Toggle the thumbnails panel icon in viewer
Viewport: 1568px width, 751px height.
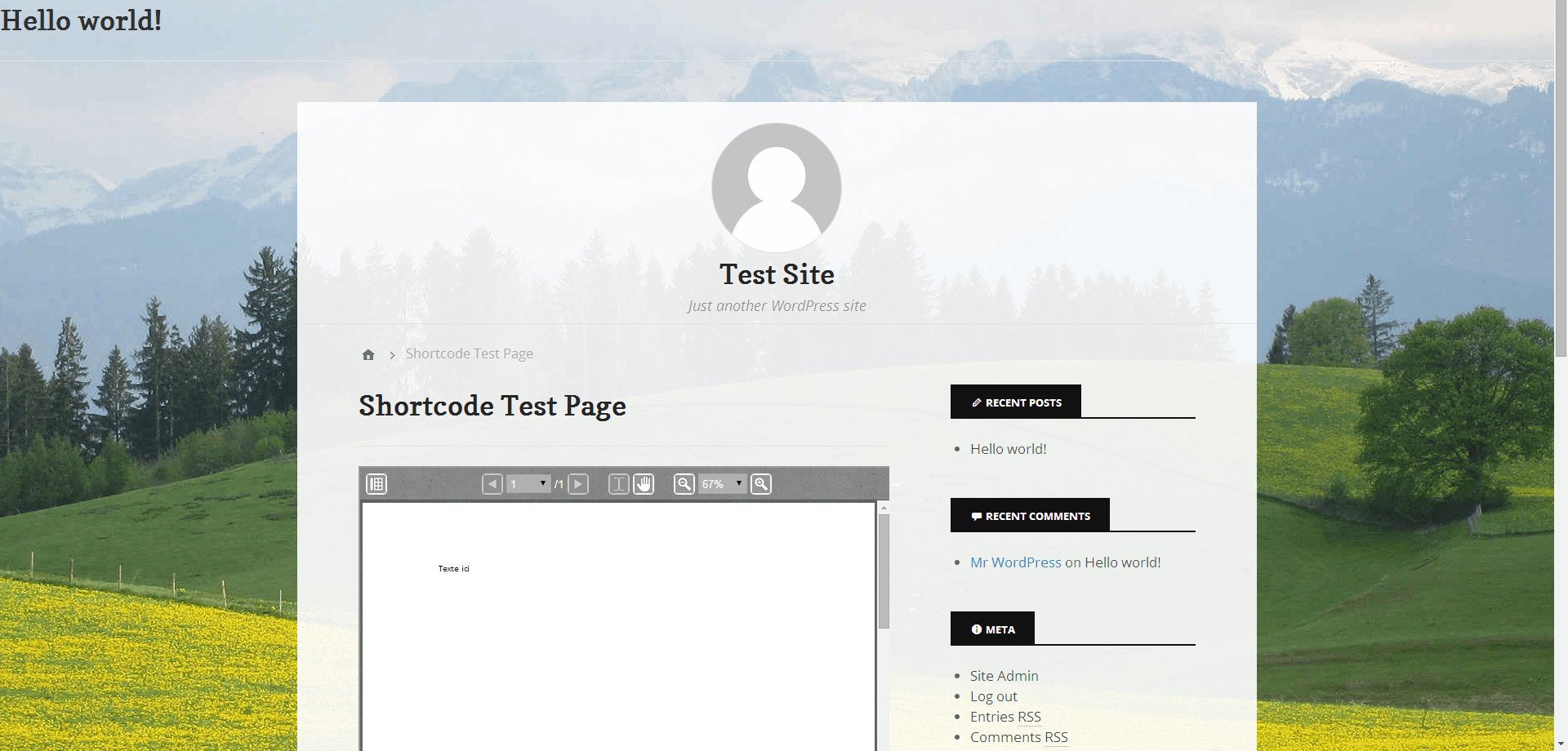[x=376, y=484]
